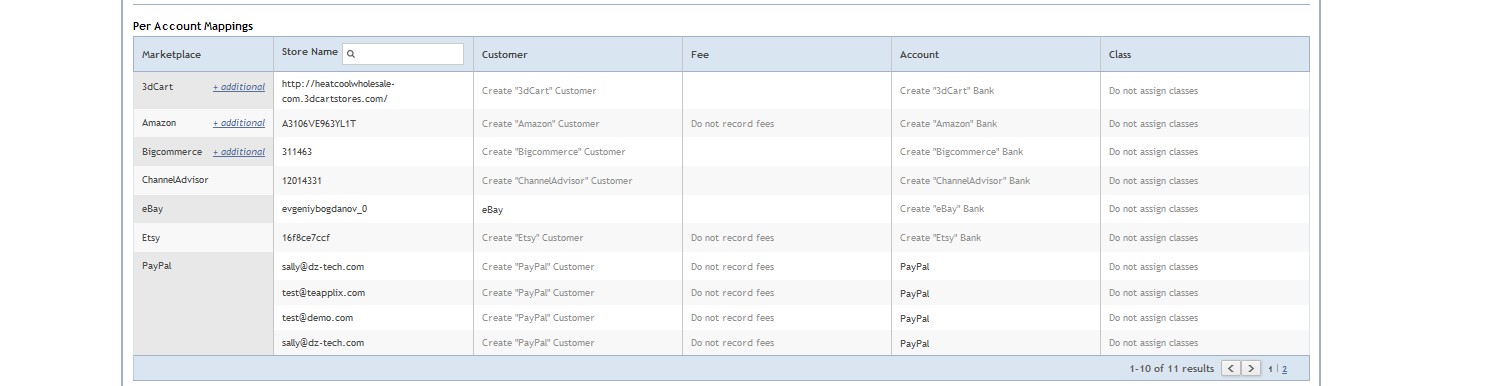Change Amazon row Do not record fees
The width and height of the screenshot is (1493, 386).
[x=732, y=124]
